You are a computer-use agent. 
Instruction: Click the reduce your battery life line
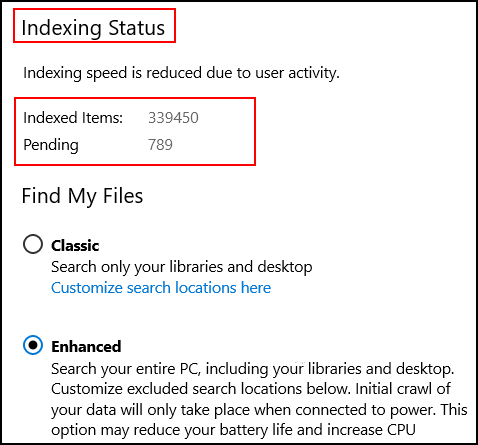coord(233,430)
